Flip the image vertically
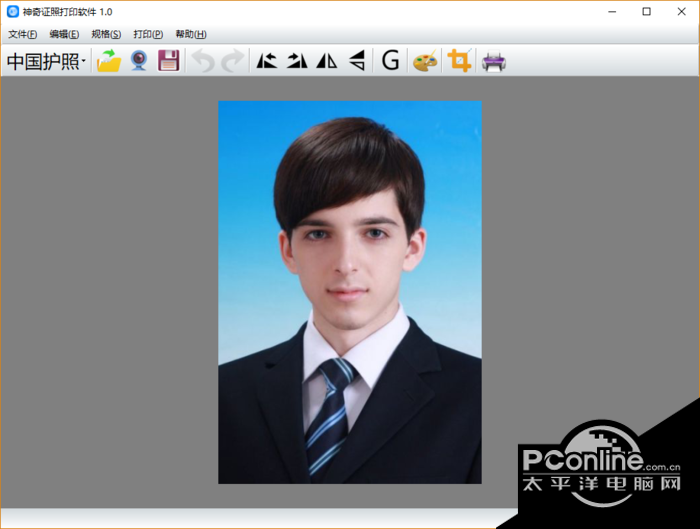Screen dimensions: 700x529 [357, 61]
